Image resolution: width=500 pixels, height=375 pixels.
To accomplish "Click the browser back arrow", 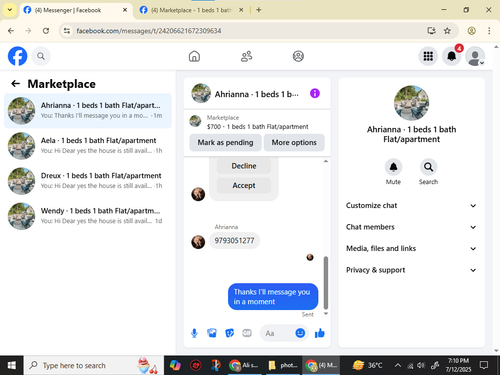I will pos(11,31).
